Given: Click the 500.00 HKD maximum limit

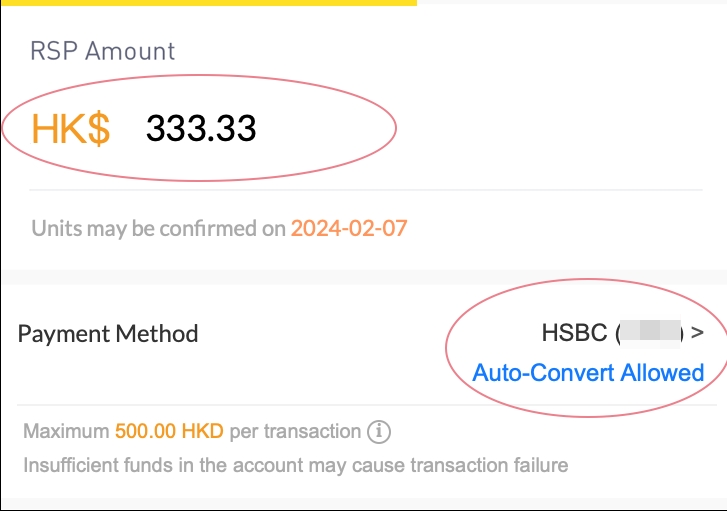Looking at the screenshot, I should click(169, 431).
